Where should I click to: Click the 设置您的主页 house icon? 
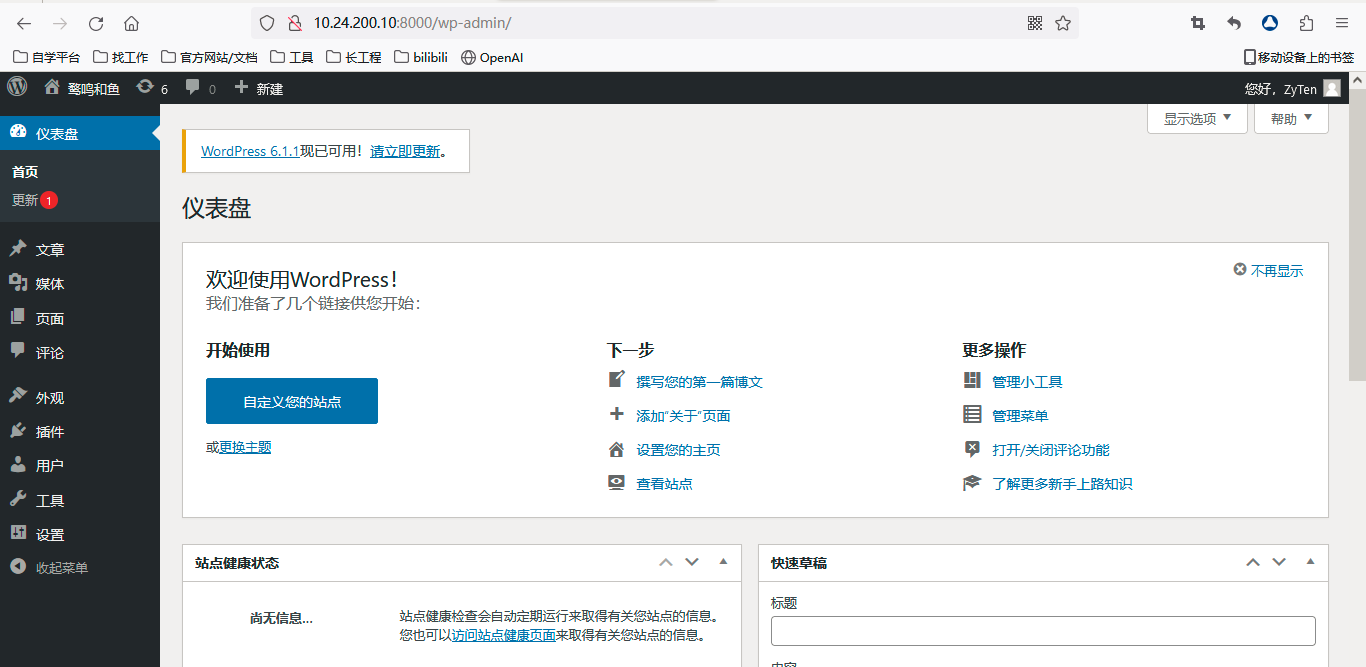pyautogui.click(x=616, y=449)
